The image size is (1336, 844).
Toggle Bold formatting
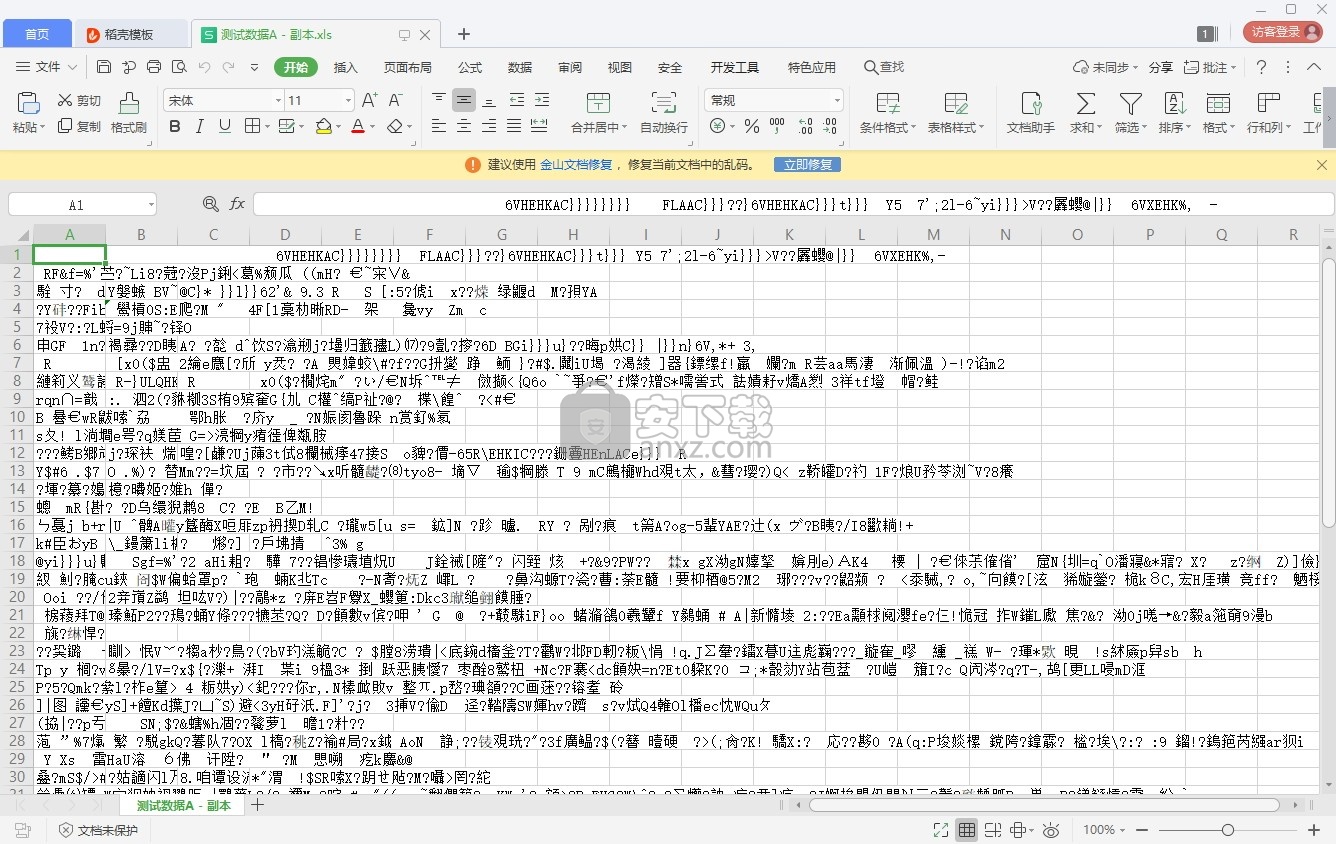coord(175,127)
